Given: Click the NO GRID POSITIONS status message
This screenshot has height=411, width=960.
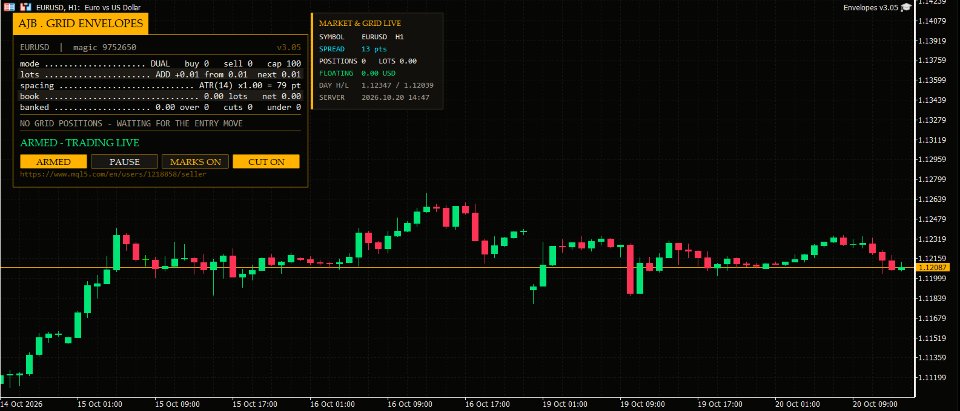Looking at the screenshot, I should point(131,123).
